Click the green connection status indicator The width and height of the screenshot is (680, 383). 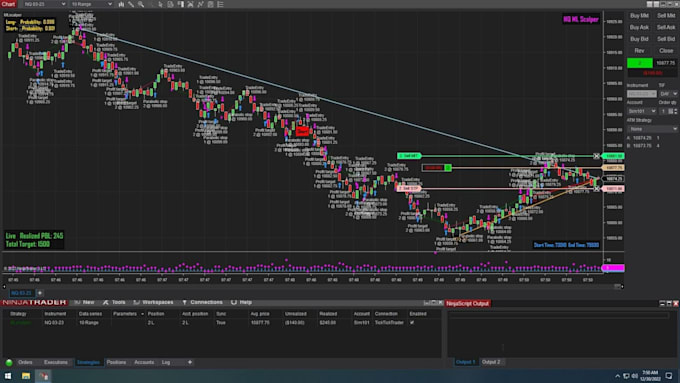tap(9, 363)
